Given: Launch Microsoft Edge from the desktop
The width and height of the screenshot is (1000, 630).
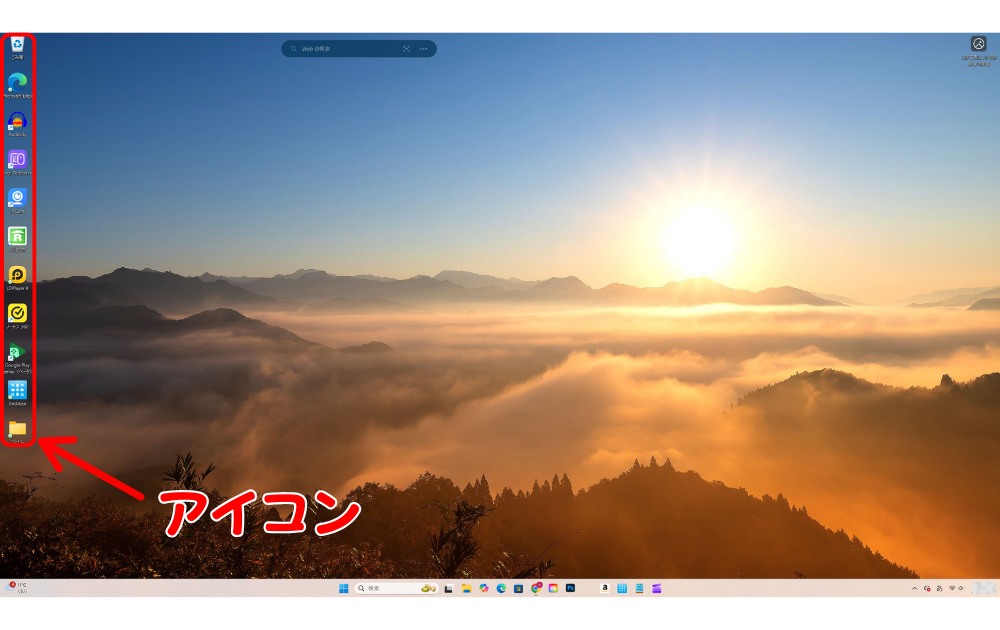Looking at the screenshot, I should point(17,83).
